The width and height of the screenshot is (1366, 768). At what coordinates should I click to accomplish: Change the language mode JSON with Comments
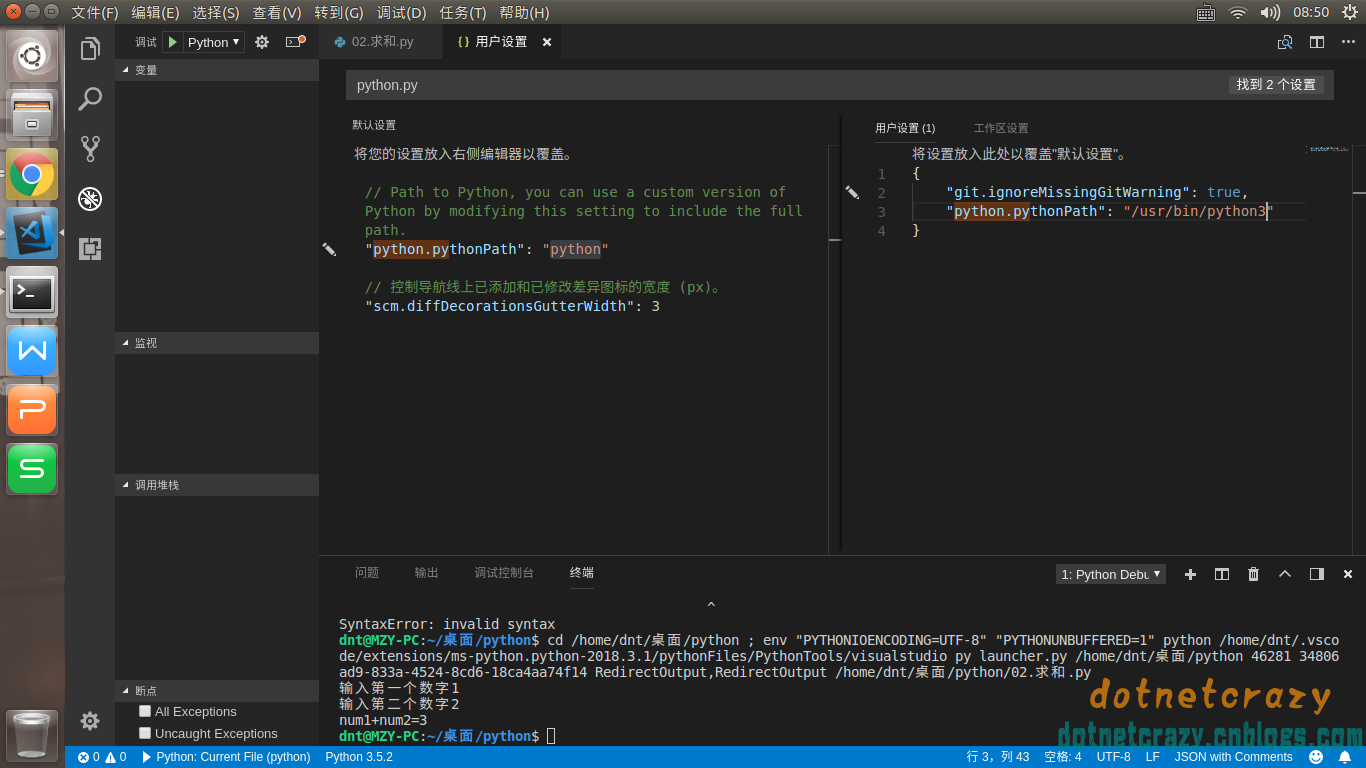tap(1234, 757)
